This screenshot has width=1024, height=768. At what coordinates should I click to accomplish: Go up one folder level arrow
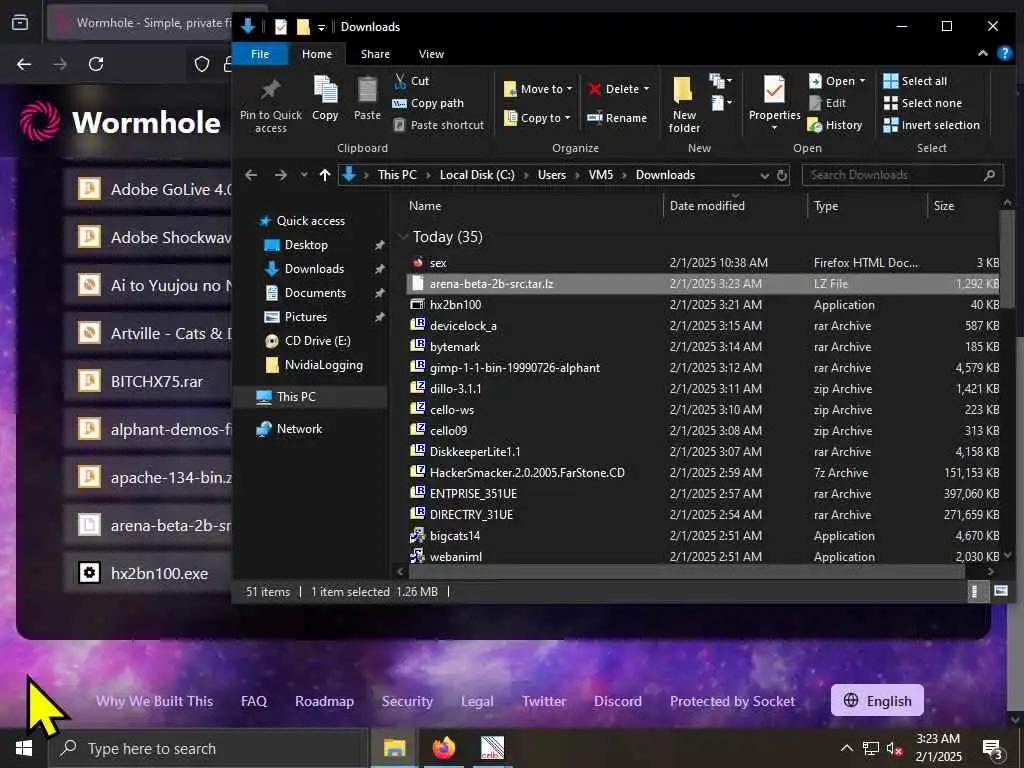click(x=325, y=175)
